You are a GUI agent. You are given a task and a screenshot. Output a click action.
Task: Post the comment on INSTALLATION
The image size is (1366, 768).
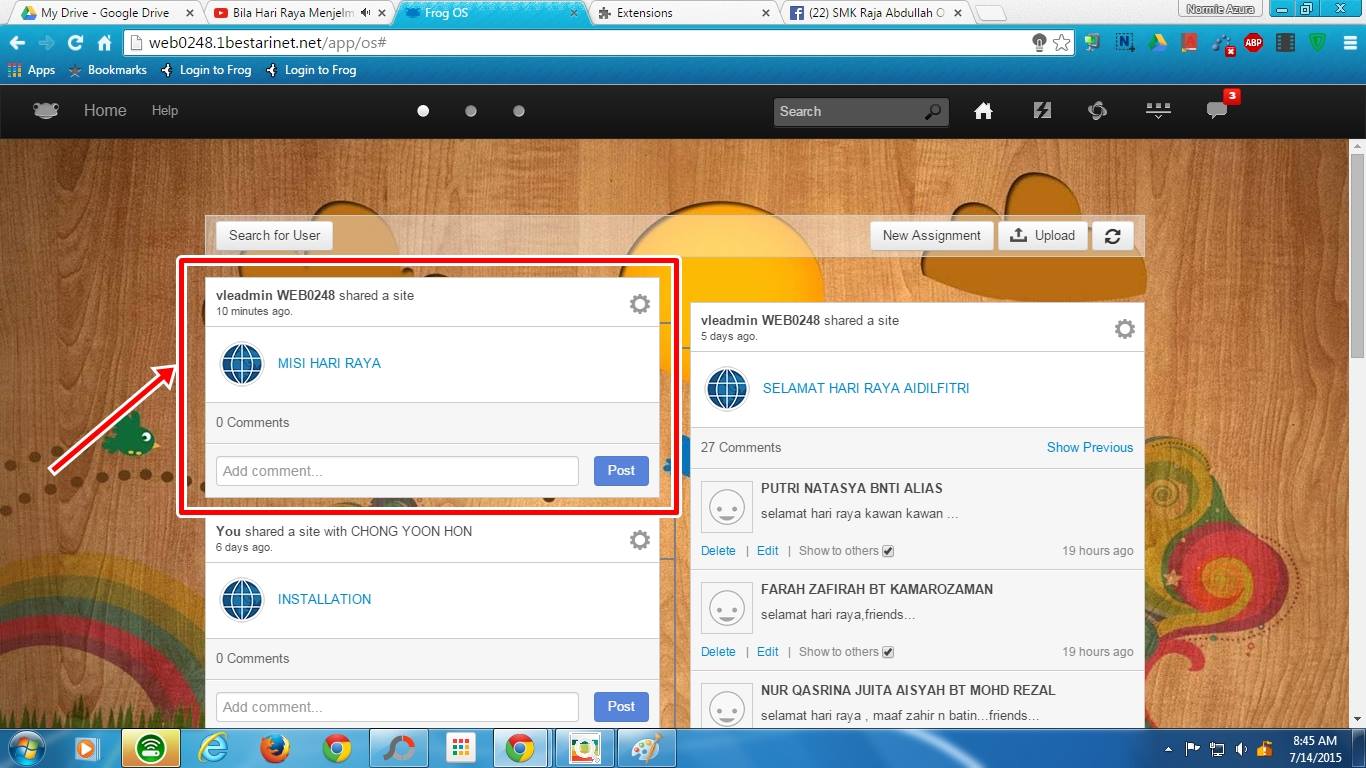[x=621, y=707]
